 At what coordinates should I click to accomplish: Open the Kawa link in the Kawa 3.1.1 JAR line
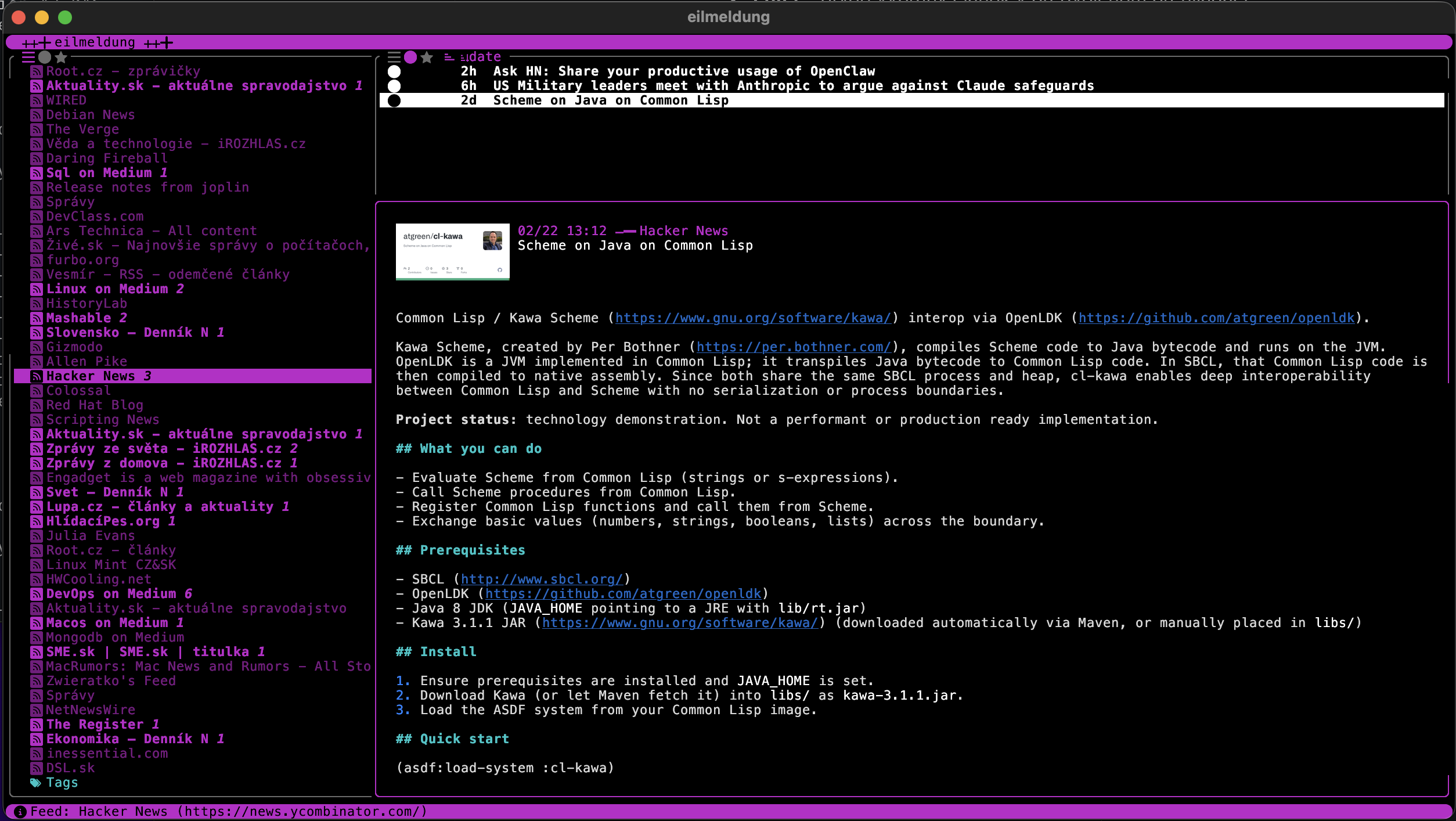[680, 623]
